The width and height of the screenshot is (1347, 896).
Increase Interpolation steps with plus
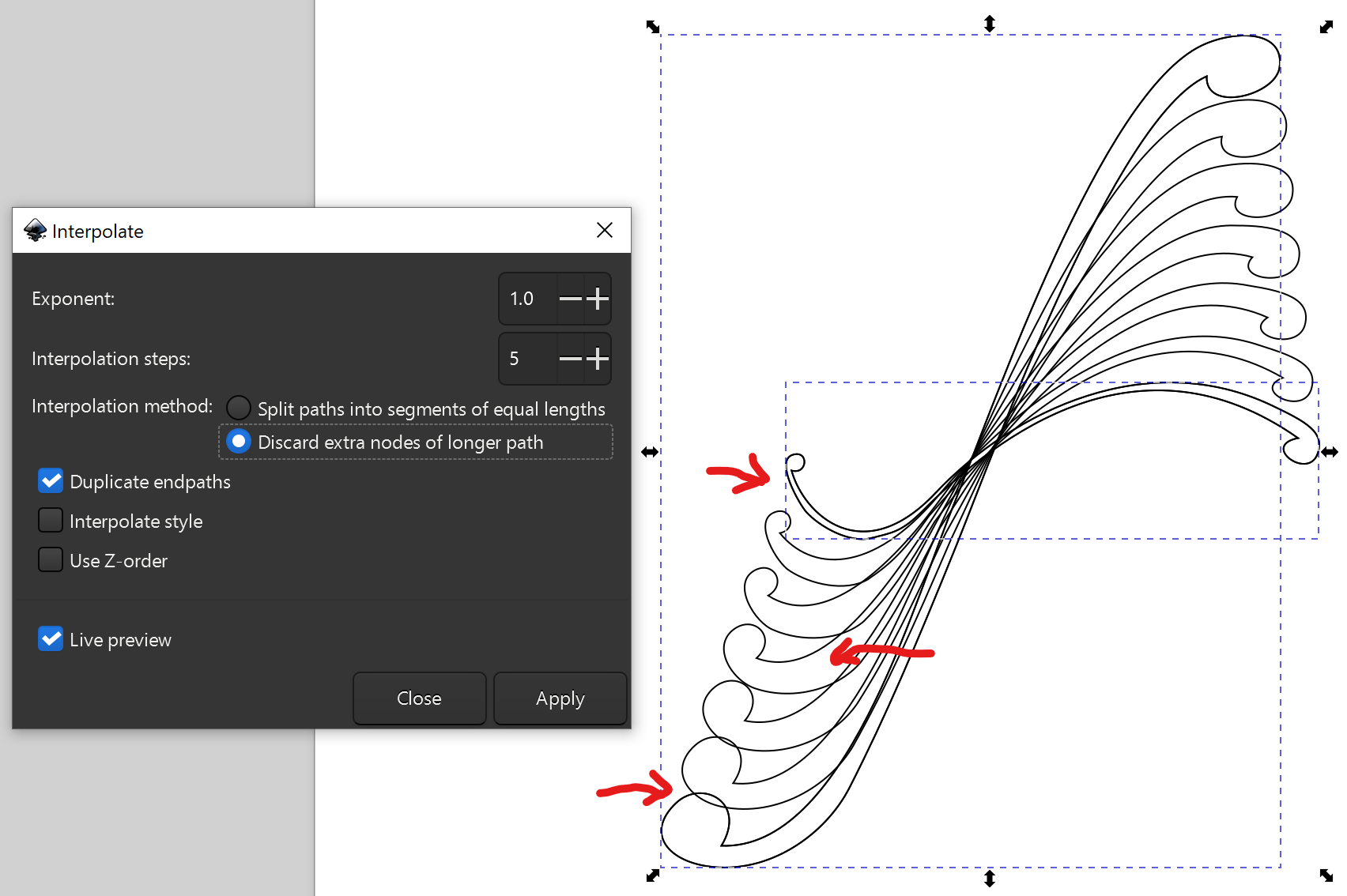(598, 359)
